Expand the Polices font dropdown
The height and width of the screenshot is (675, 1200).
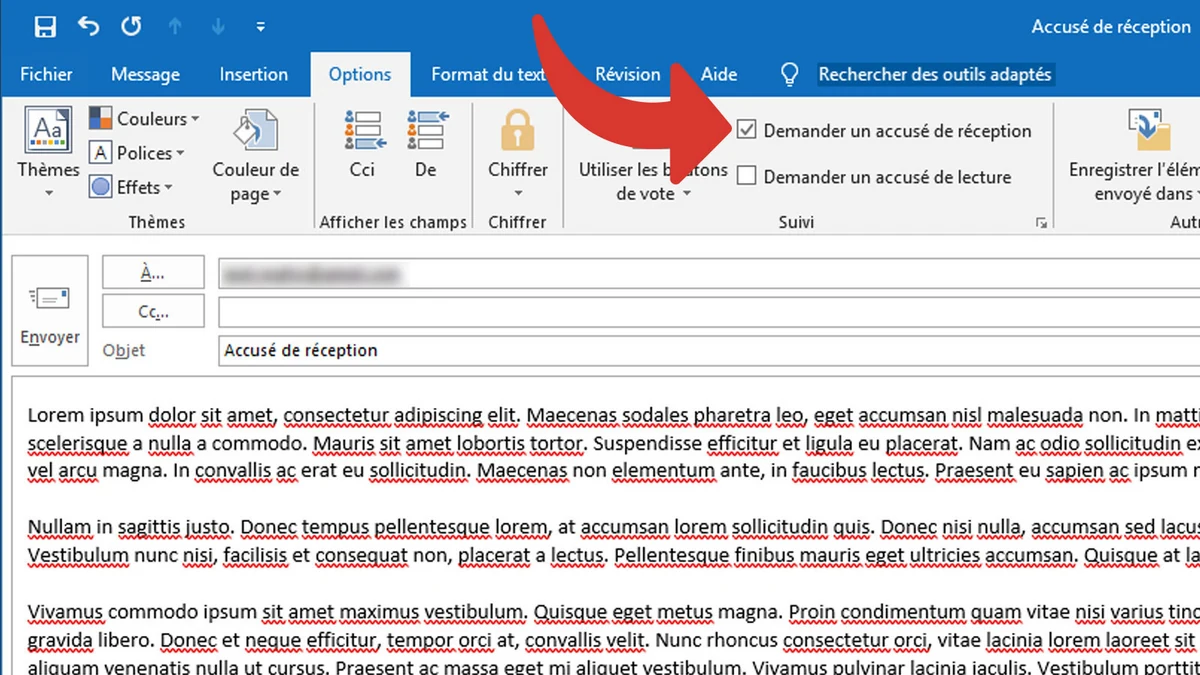pyautogui.click(x=138, y=153)
